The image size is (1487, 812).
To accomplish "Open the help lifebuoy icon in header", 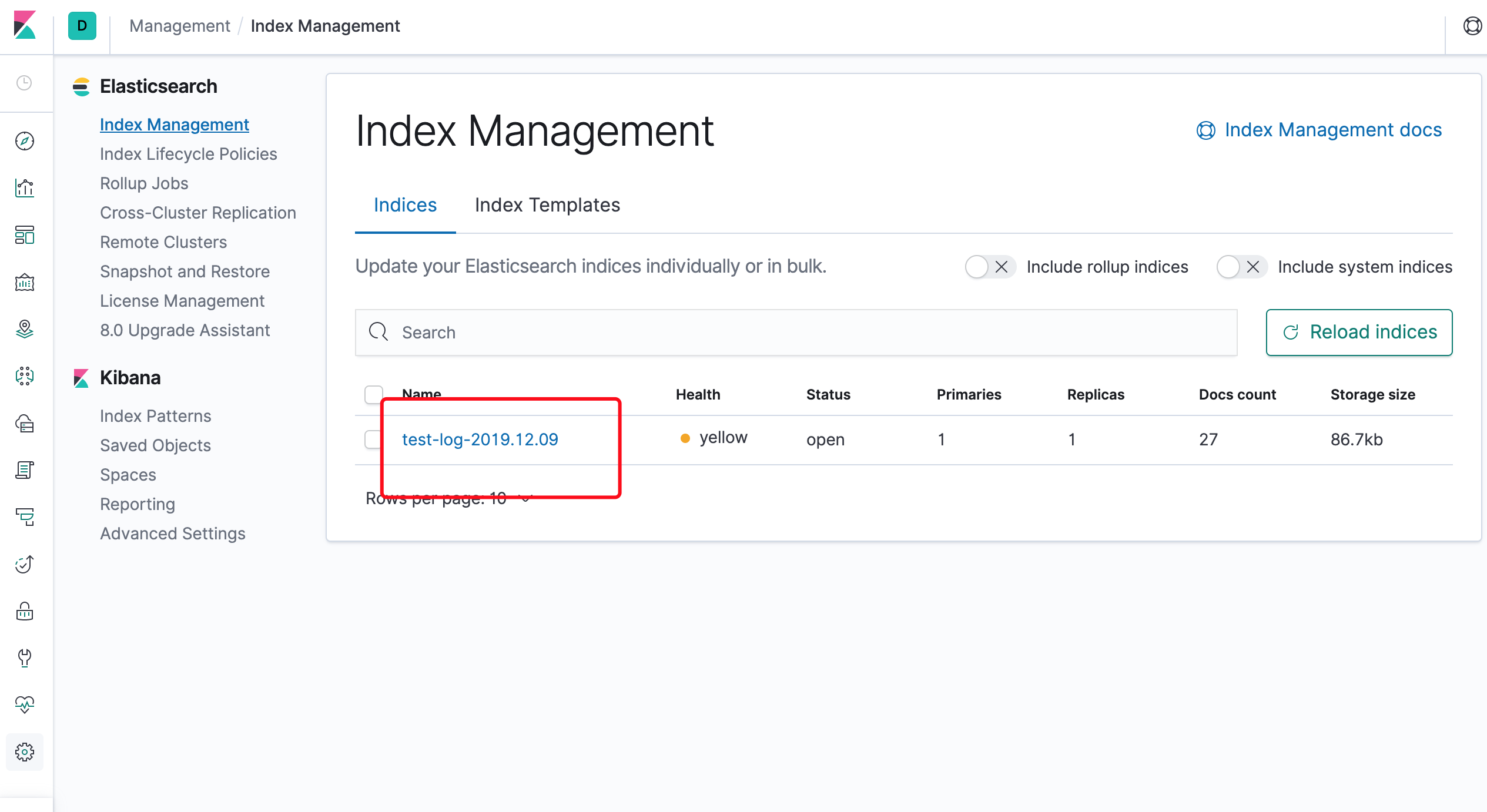I will 1472,26.
